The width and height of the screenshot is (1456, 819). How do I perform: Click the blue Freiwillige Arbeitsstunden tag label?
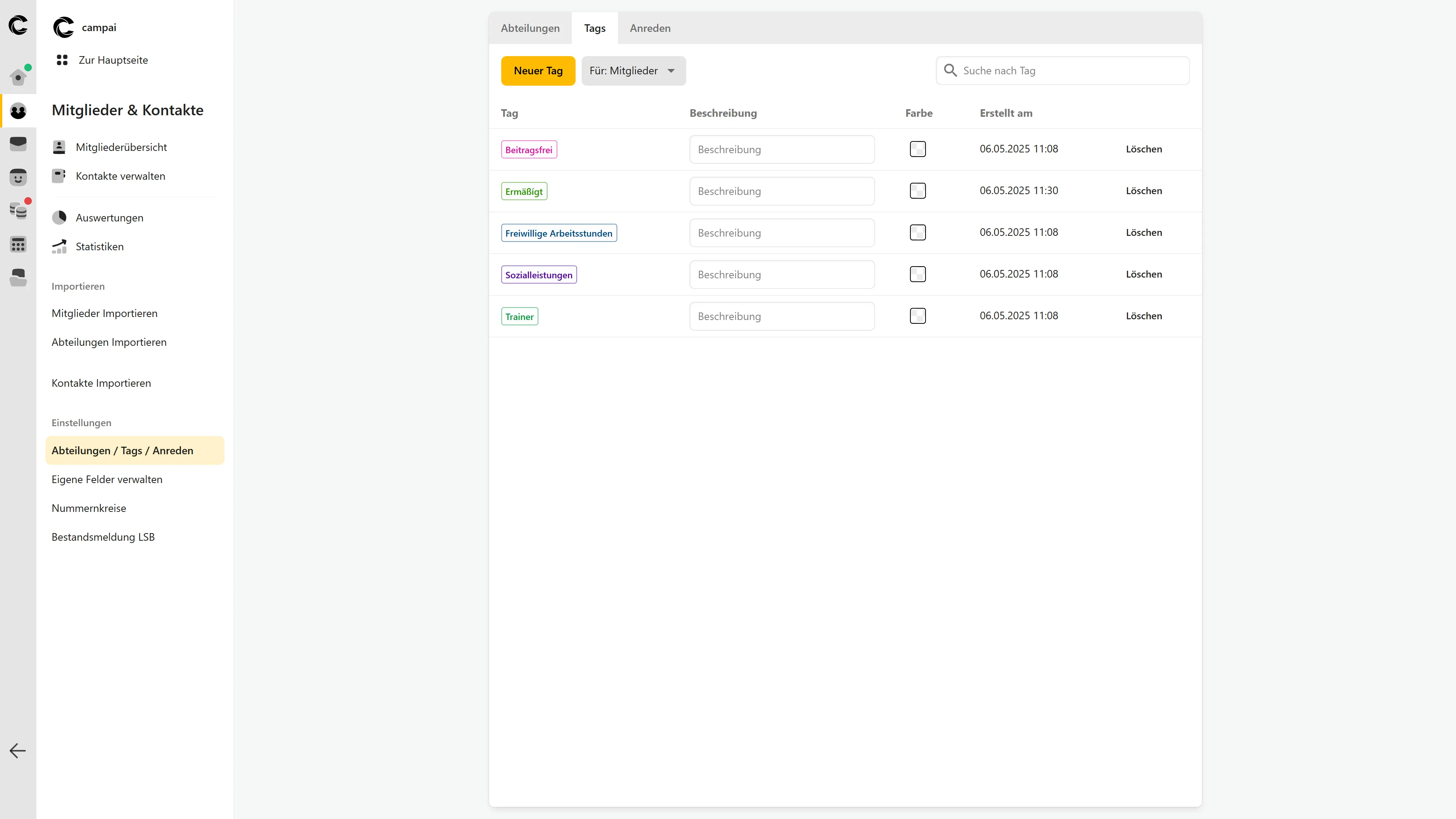point(559,233)
